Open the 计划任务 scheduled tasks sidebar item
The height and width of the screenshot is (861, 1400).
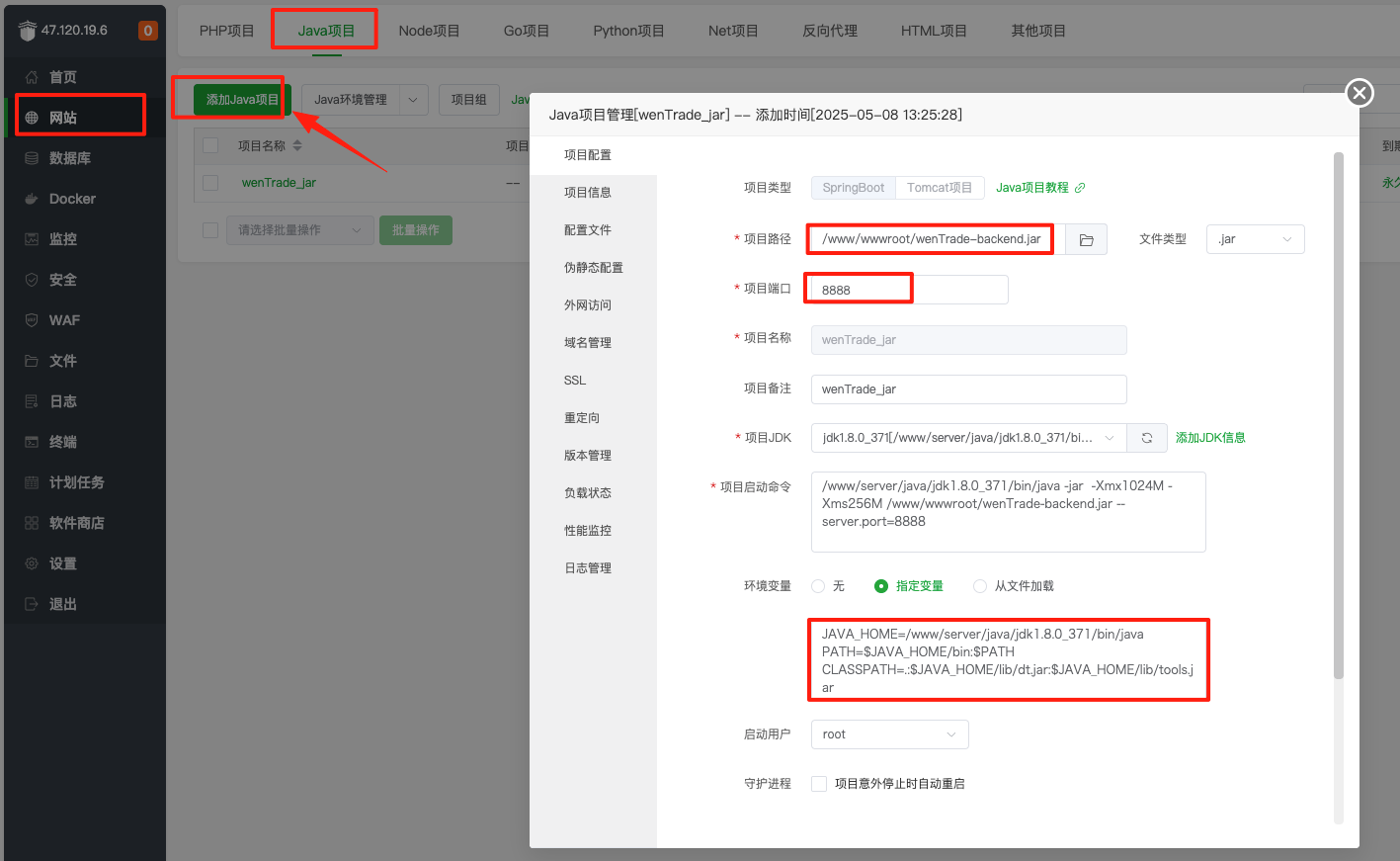point(85,482)
